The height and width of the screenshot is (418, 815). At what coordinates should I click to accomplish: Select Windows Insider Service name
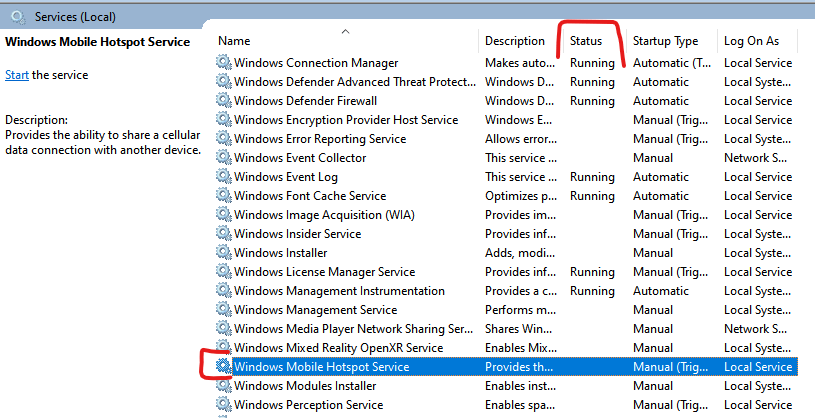tap(298, 234)
